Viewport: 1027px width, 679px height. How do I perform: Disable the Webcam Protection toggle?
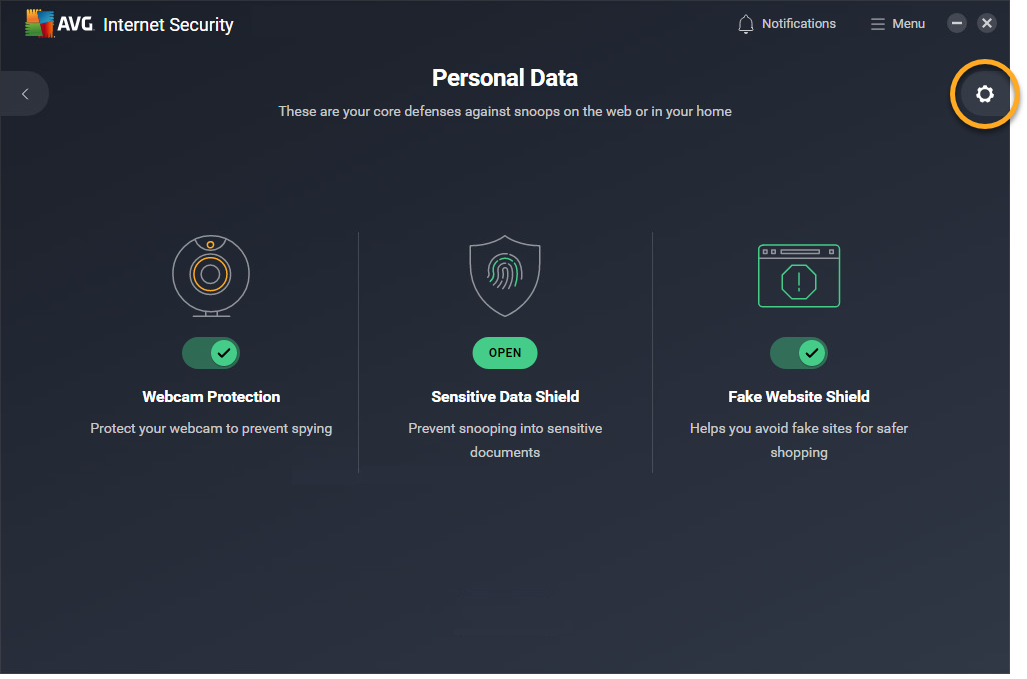point(211,353)
